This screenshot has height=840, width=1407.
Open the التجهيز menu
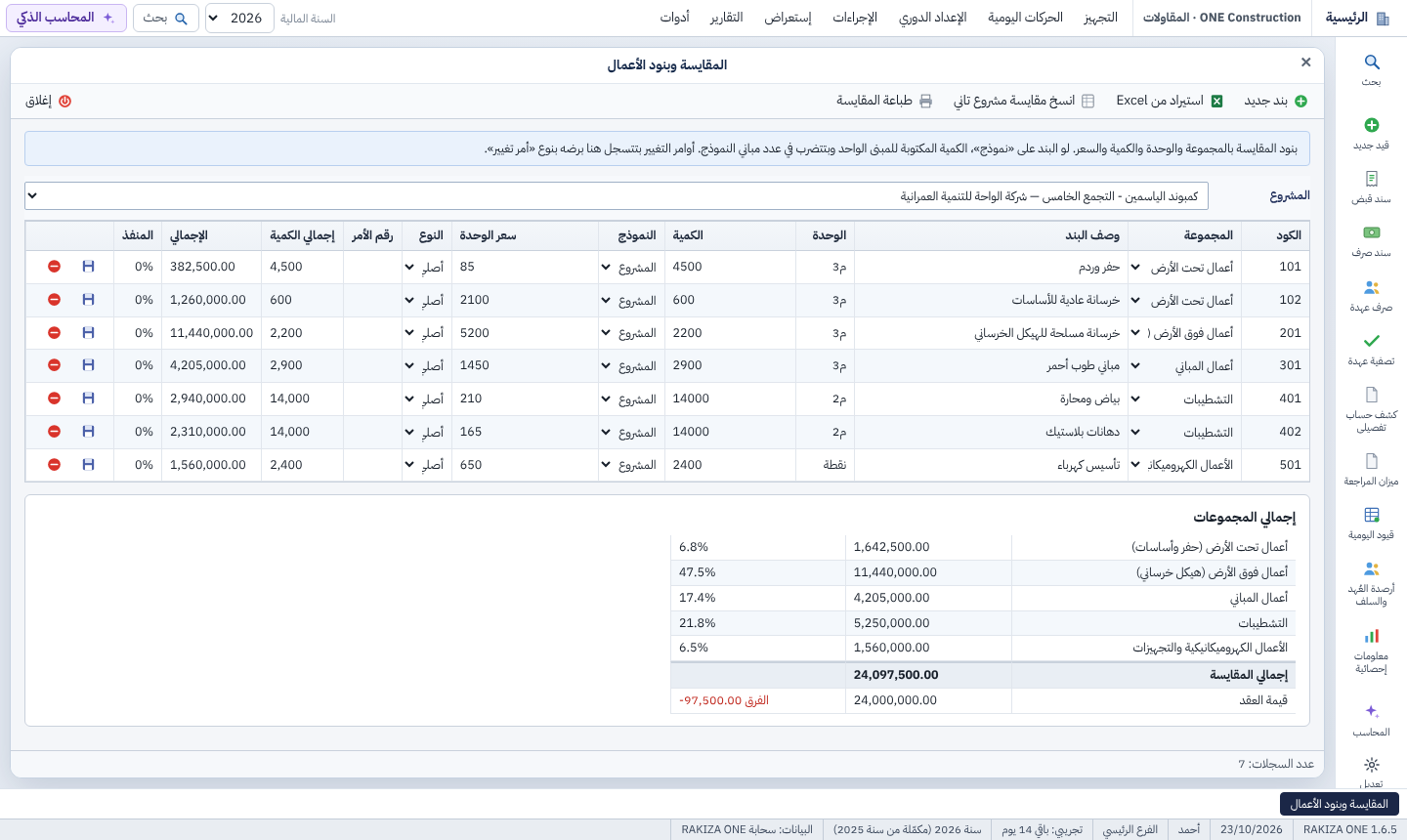[1100, 18]
